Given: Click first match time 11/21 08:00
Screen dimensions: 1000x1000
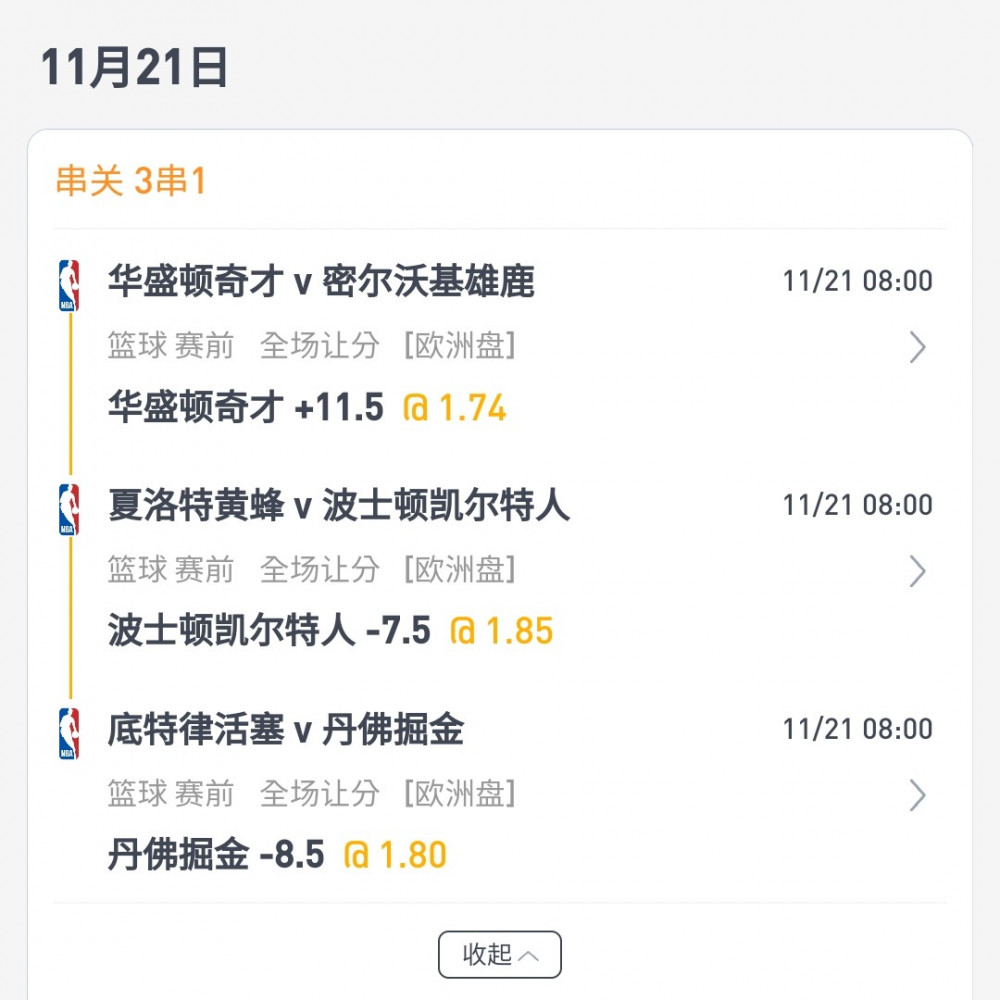Looking at the screenshot, I should pos(858,281).
